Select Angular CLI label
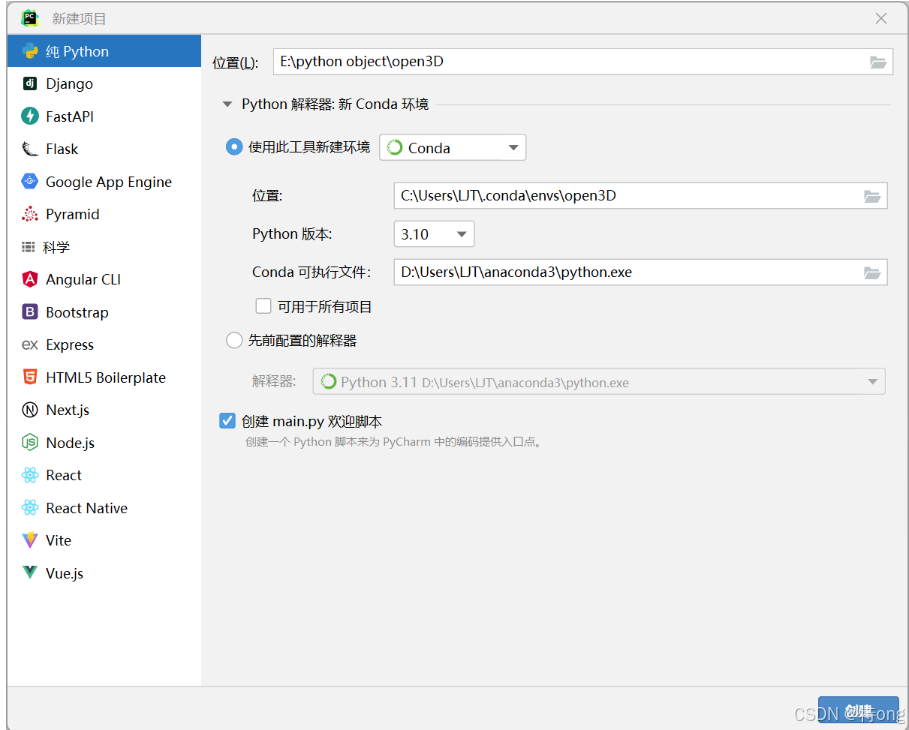 (x=83, y=279)
